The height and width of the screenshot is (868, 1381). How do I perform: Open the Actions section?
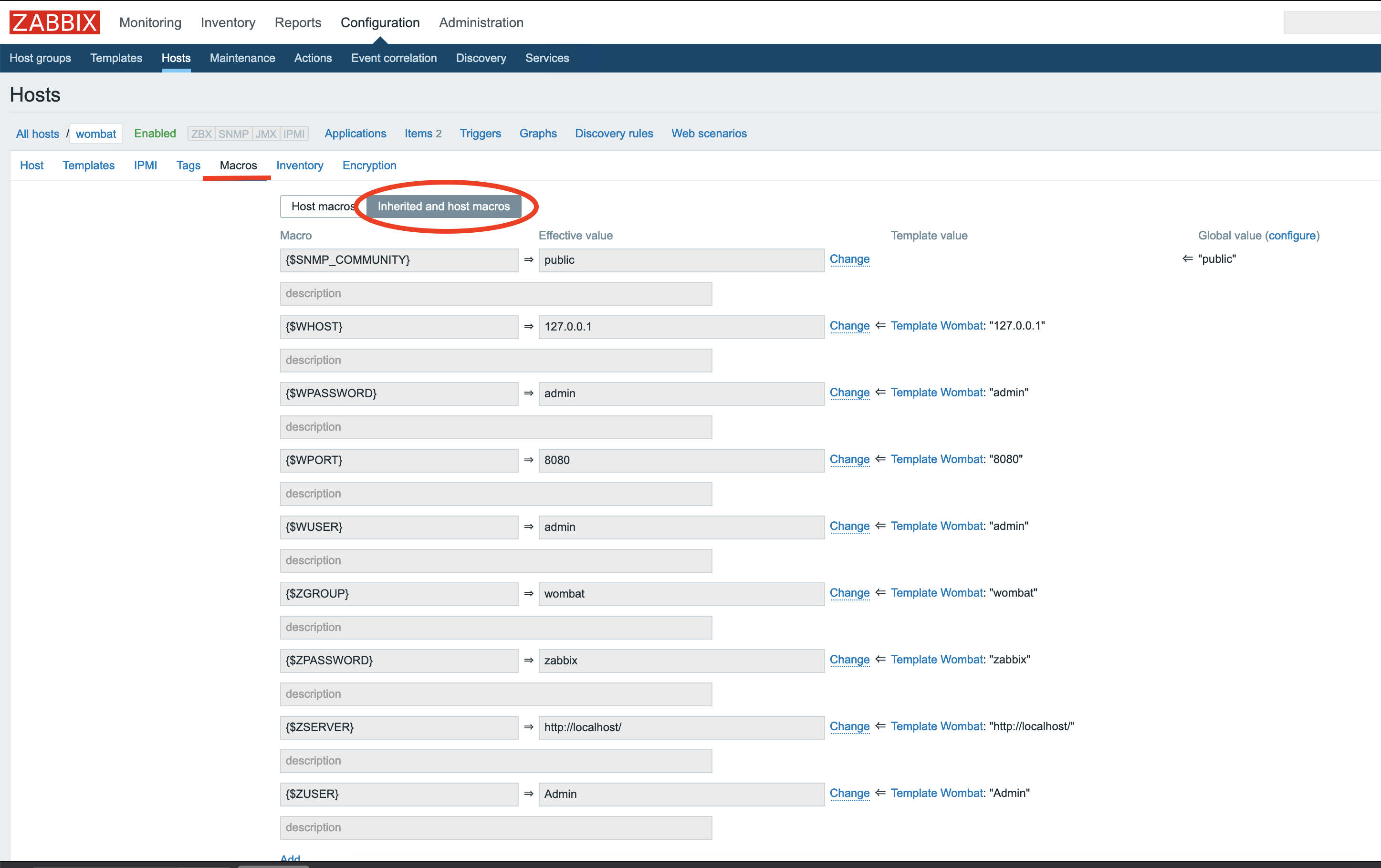click(x=313, y=58)
